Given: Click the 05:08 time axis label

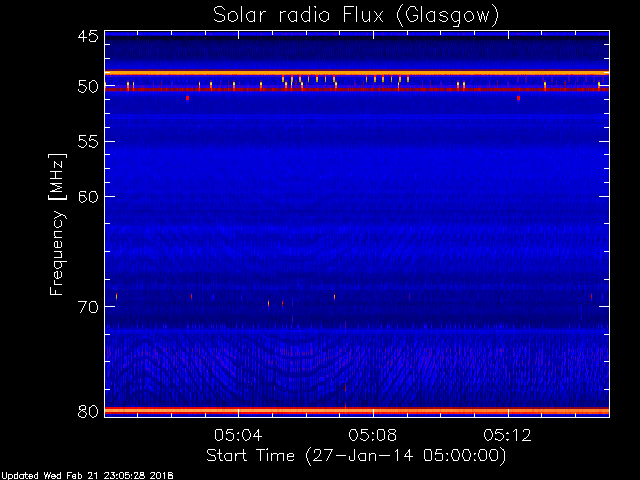Looking at the screenshot, I should 373,435.
